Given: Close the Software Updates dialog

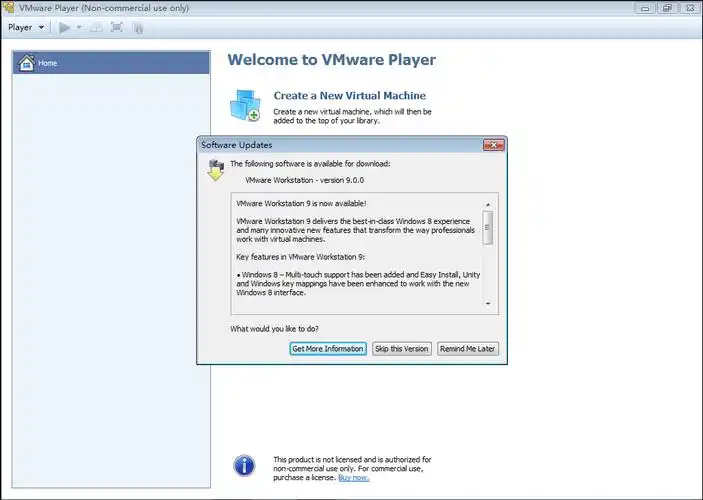Looking at the screenshot, I should coord(492,145).
